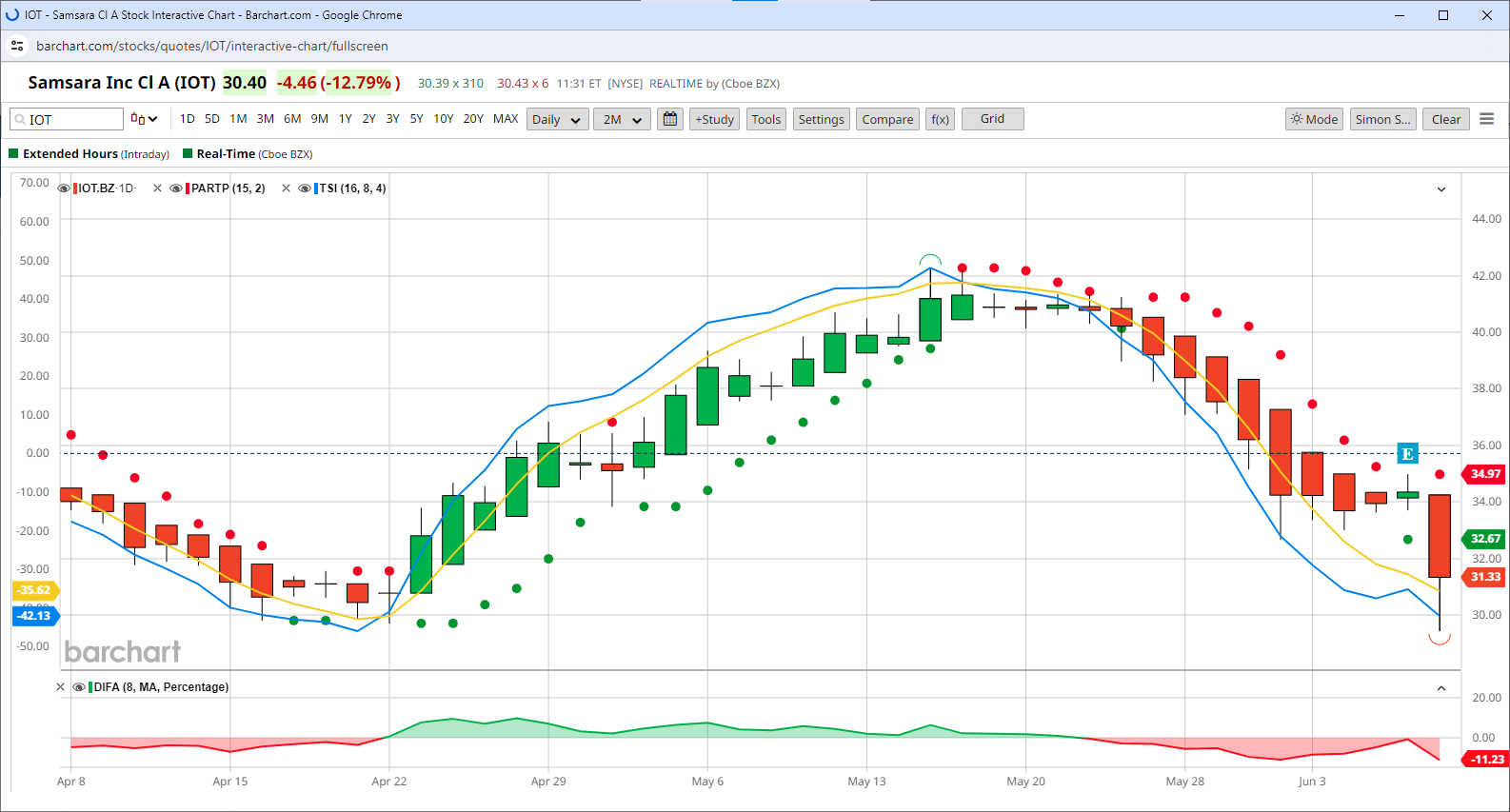Click the -11.23 DIFA value tag
Screen dimensions: 1510x812
1485,760
